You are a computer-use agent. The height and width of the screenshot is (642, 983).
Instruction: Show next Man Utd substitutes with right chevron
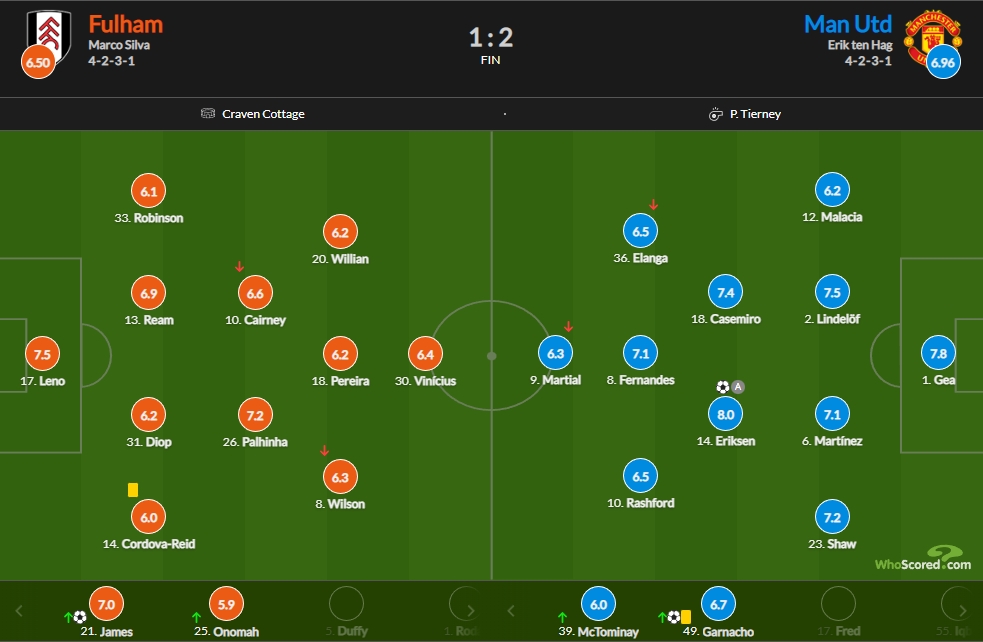(962, 611)
